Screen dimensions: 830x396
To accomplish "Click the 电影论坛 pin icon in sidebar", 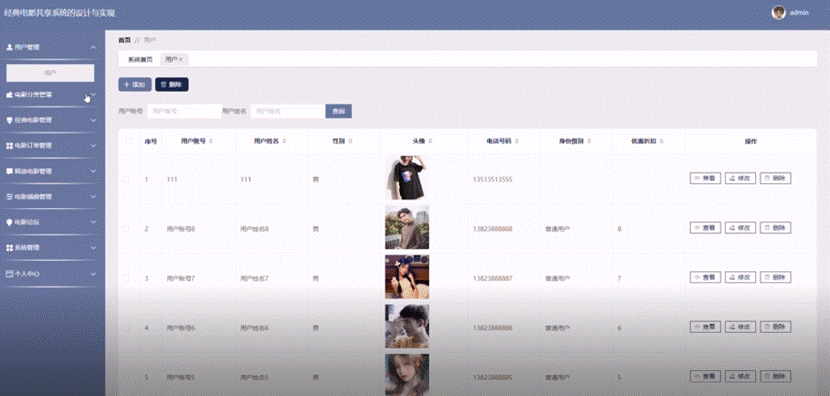I will point(9,222).
